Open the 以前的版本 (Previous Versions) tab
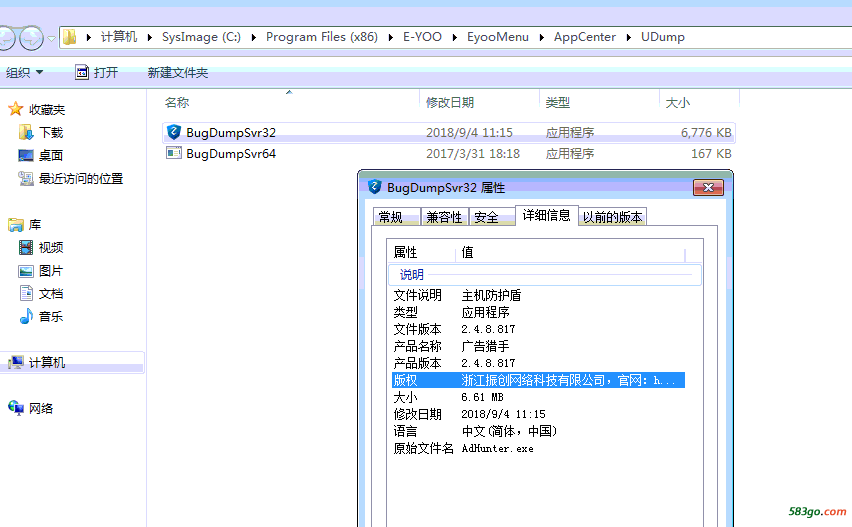Image resolution: width=852 pixels, height=527 pixels. point(612,217)
